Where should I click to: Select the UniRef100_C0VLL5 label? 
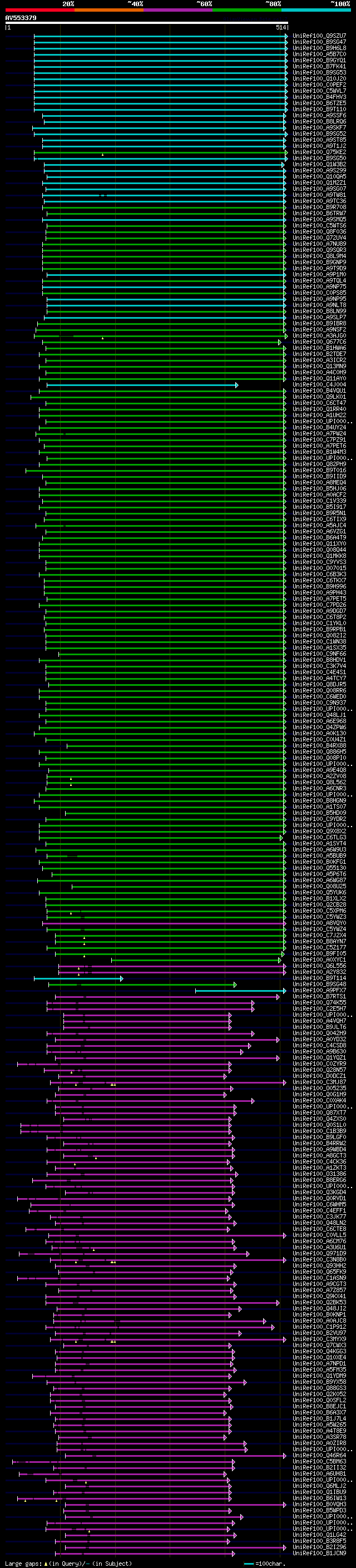319,1235
